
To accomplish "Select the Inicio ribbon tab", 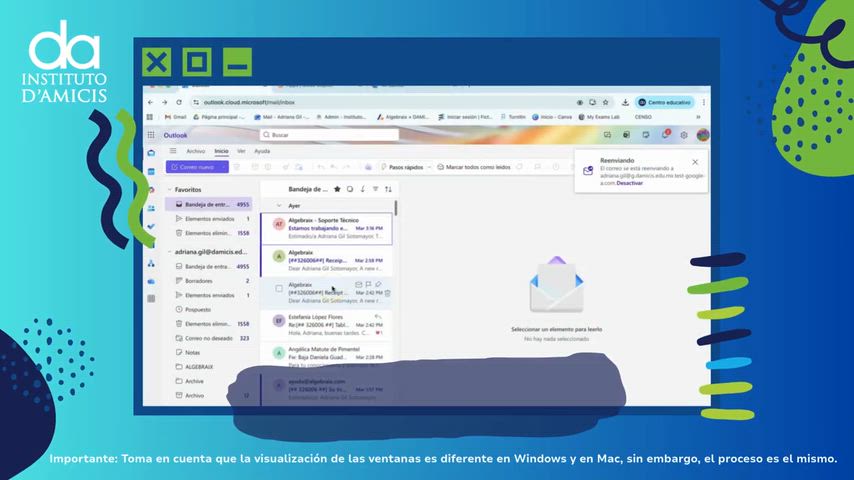I will [x=221, y=151].
